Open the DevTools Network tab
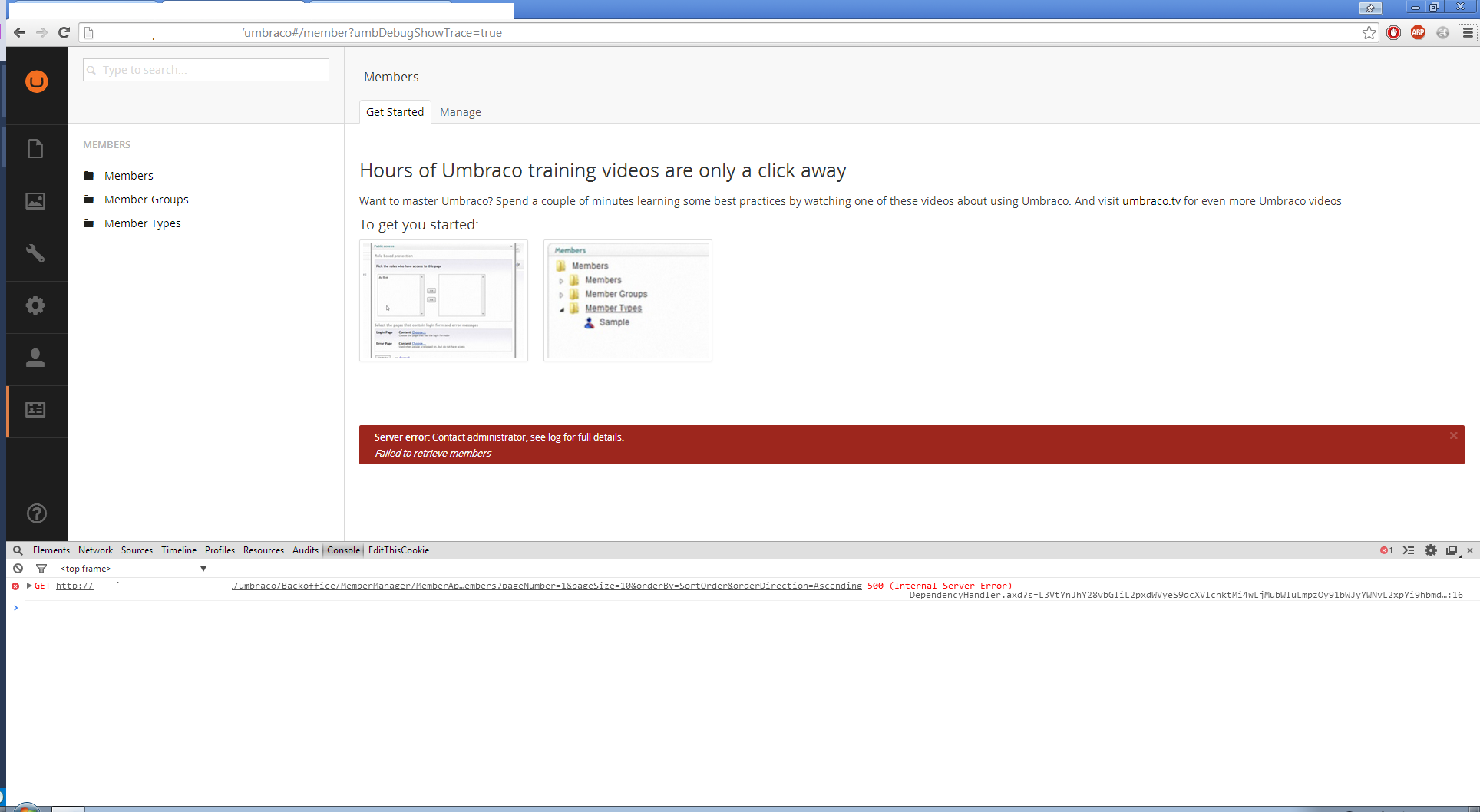Screen dimensions: 1480x812 tap(95, 550)
